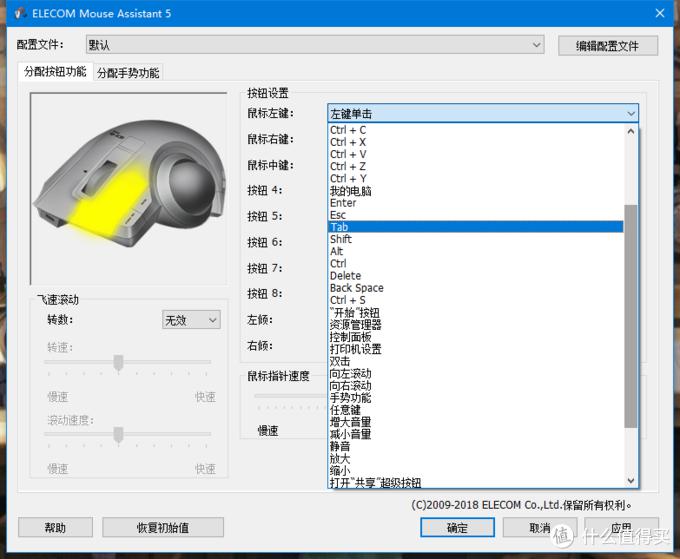Select 减小音量 option
The image size is (680, 559).
(476, 434)
